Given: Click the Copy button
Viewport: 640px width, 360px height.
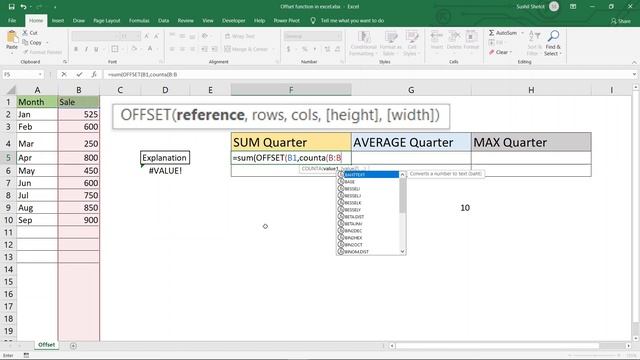Looking at the screenshot, I should coord(32,42).
